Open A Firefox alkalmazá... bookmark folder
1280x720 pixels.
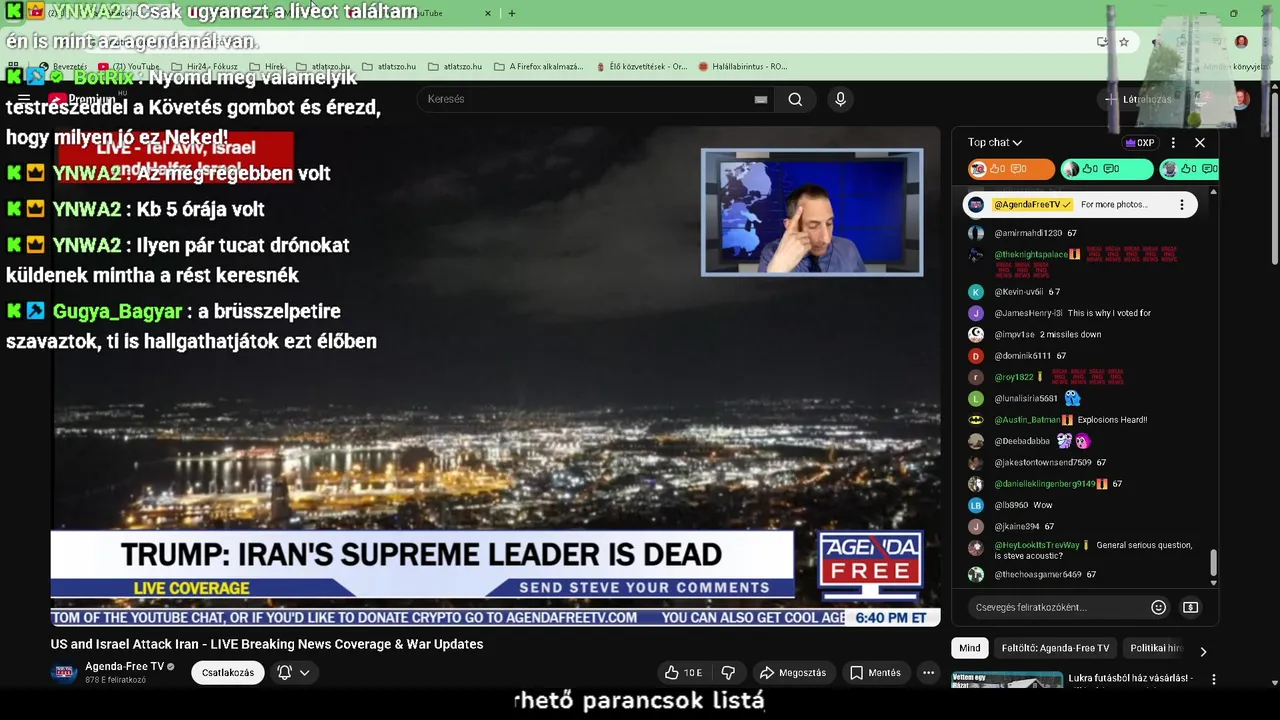click(x=539, y=66)
